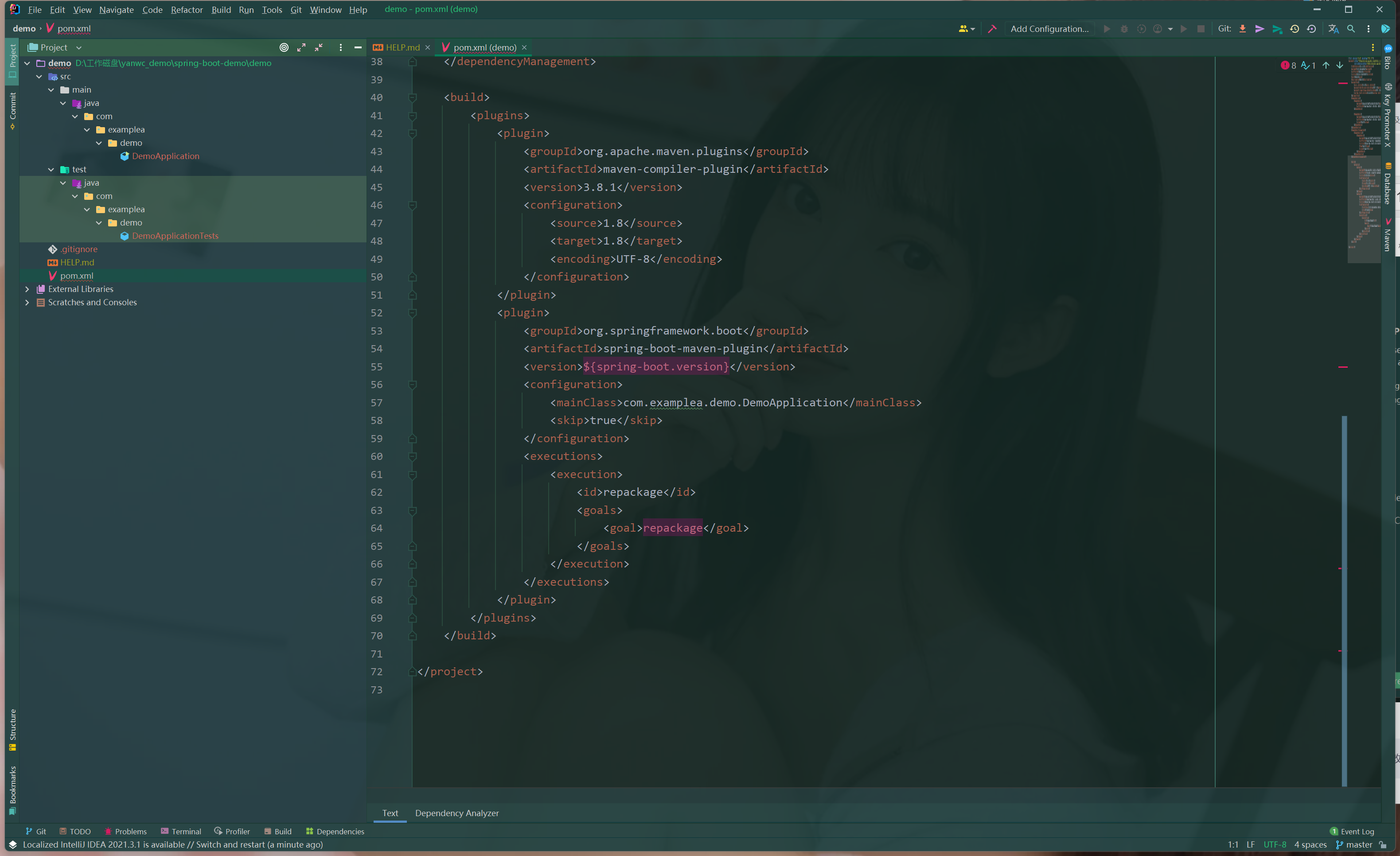The height and width of the screenshot is (856, 1400).
Task: Click the Git Update Project icon
Action: click(1243, 29)
